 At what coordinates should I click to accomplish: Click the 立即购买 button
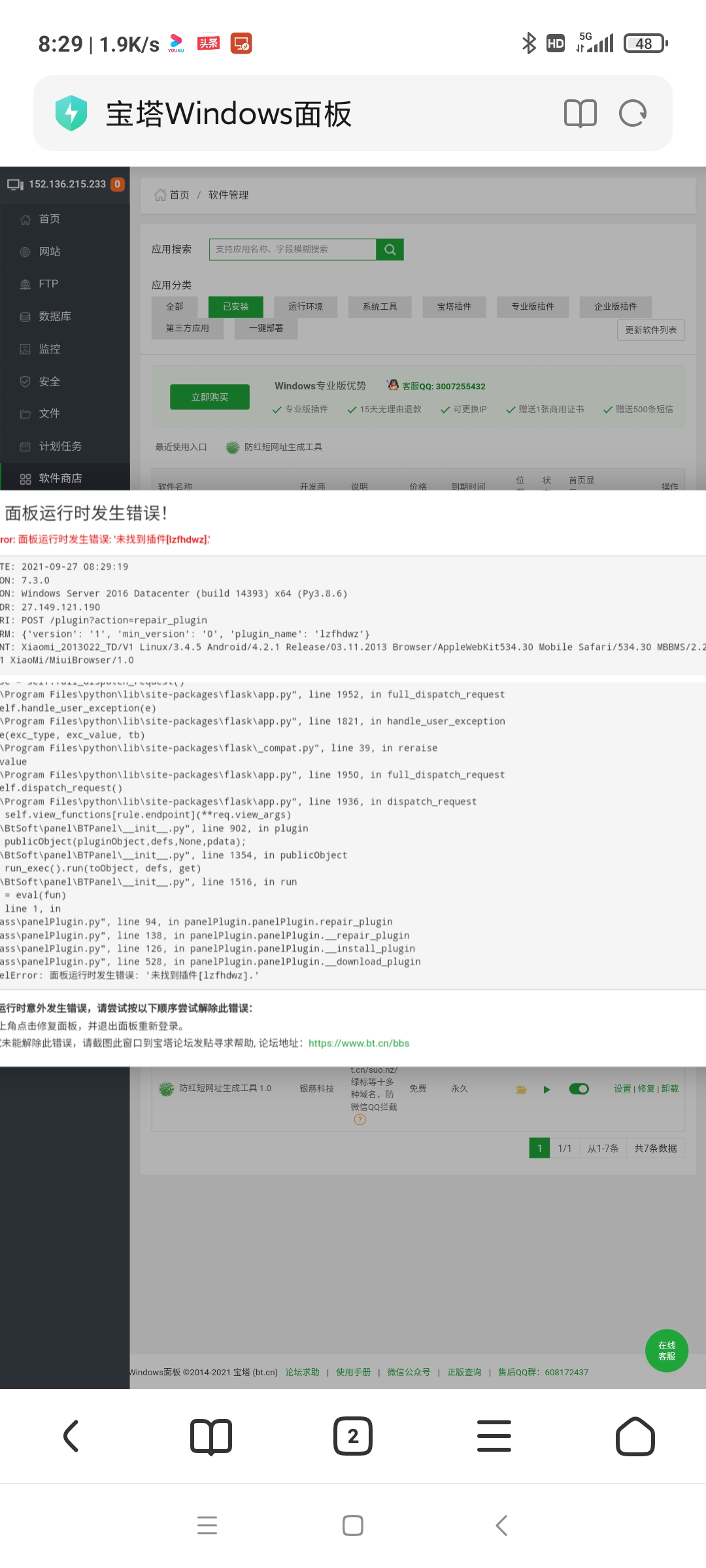[x=210, y=397]
